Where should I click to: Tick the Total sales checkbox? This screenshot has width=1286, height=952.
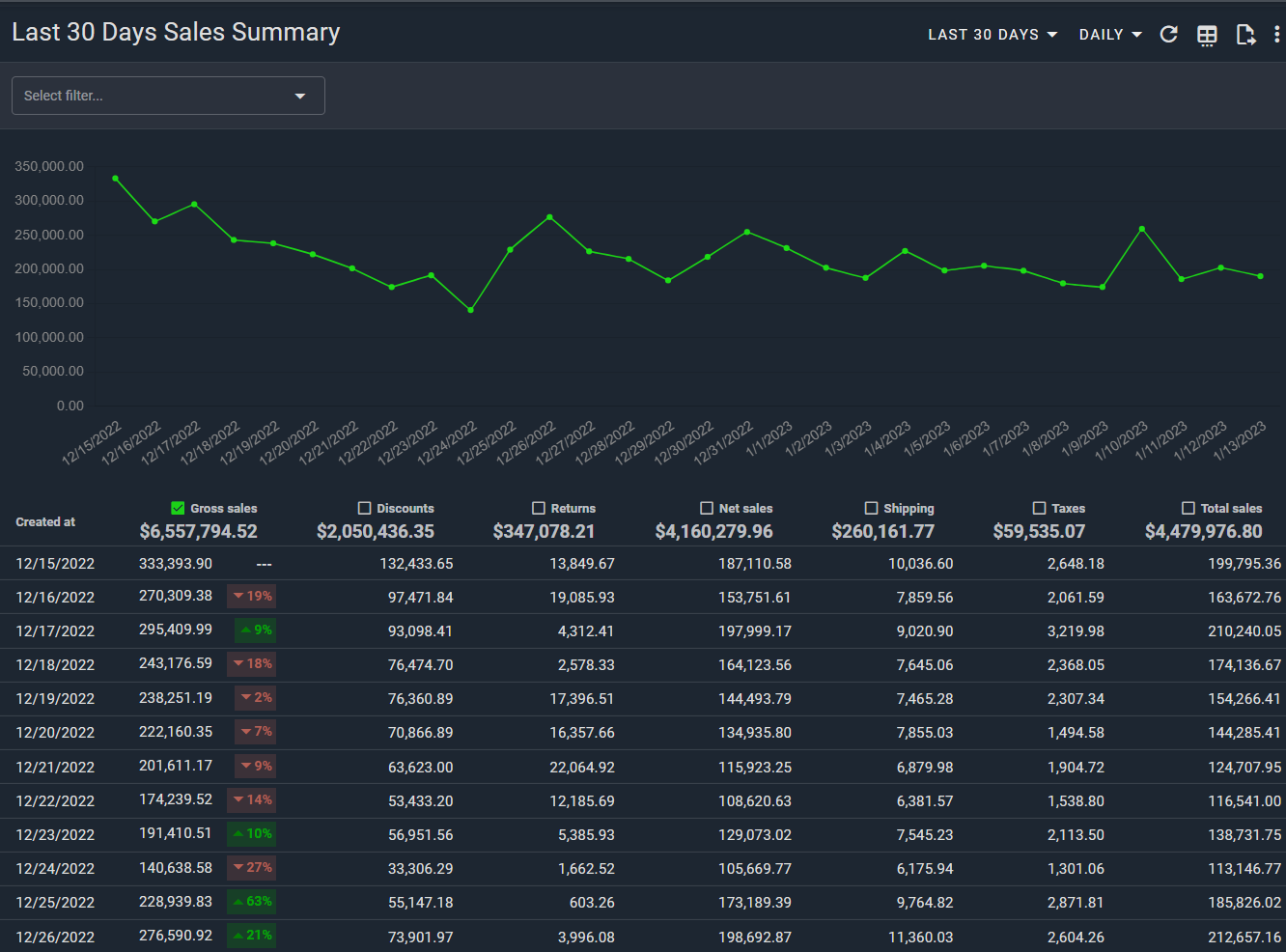coord(1188,508)
